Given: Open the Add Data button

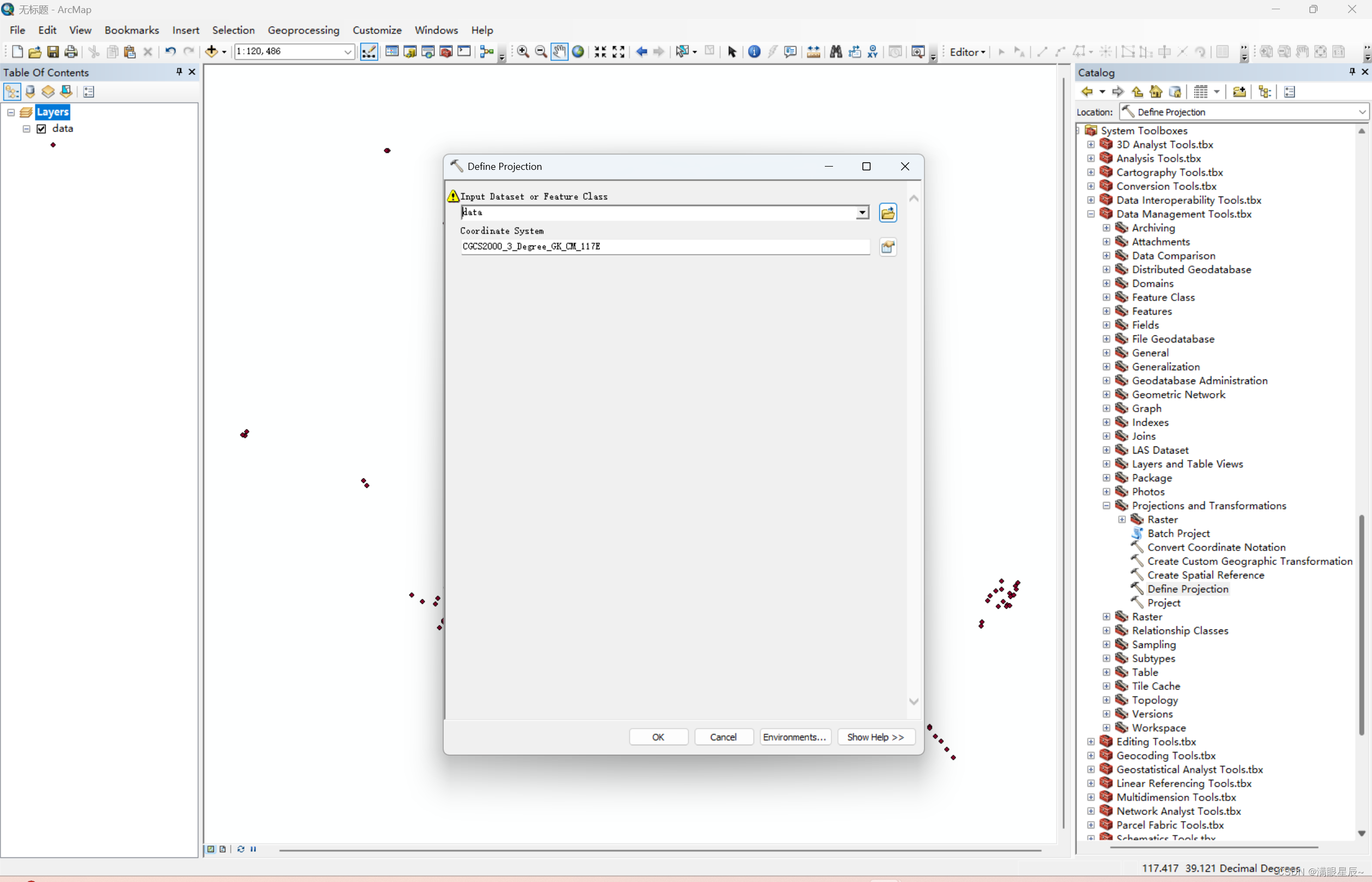Looking at the screenshot, I should 211,52.
